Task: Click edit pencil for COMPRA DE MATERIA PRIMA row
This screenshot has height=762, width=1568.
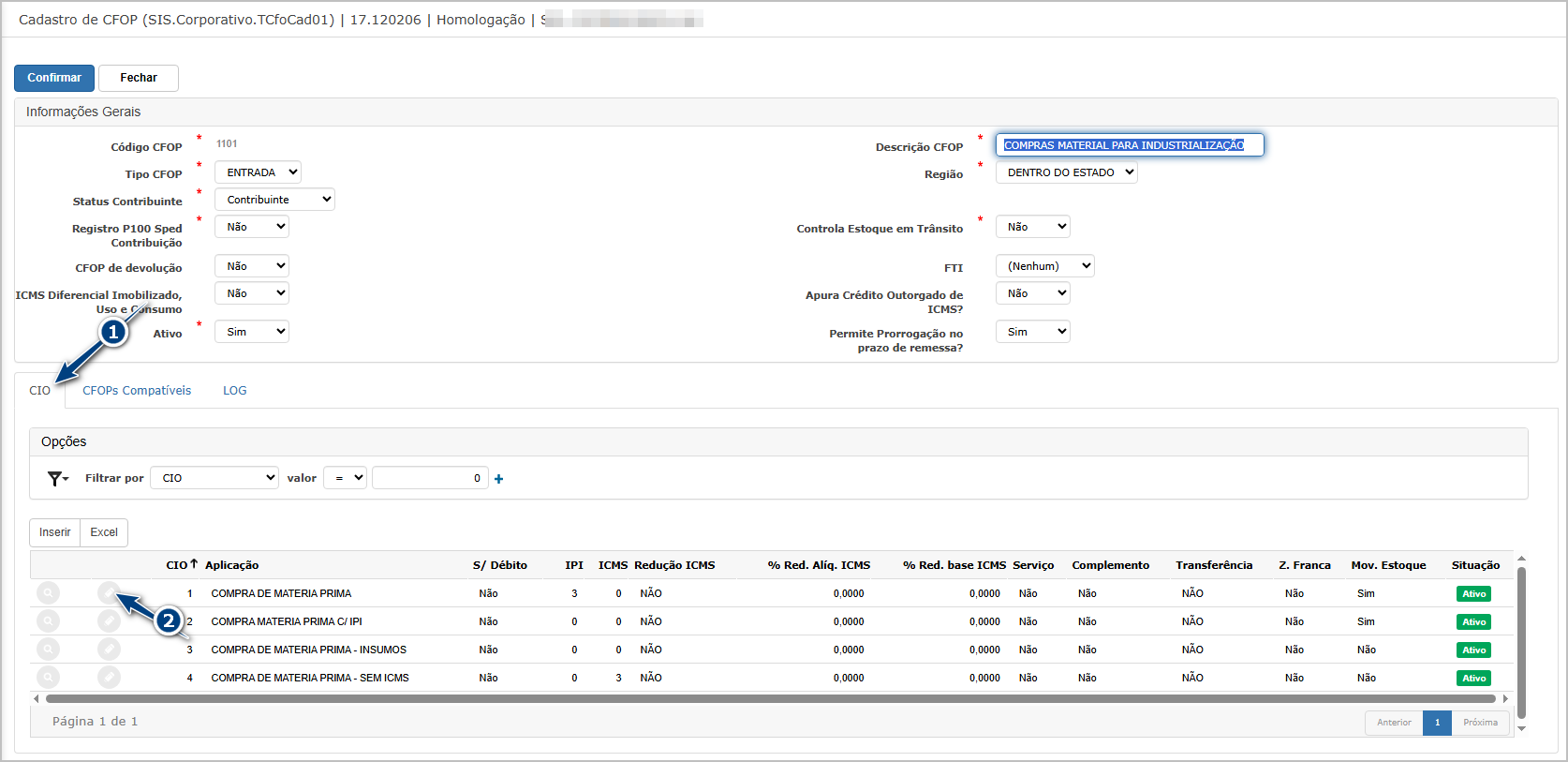Action: pos(109,592)
